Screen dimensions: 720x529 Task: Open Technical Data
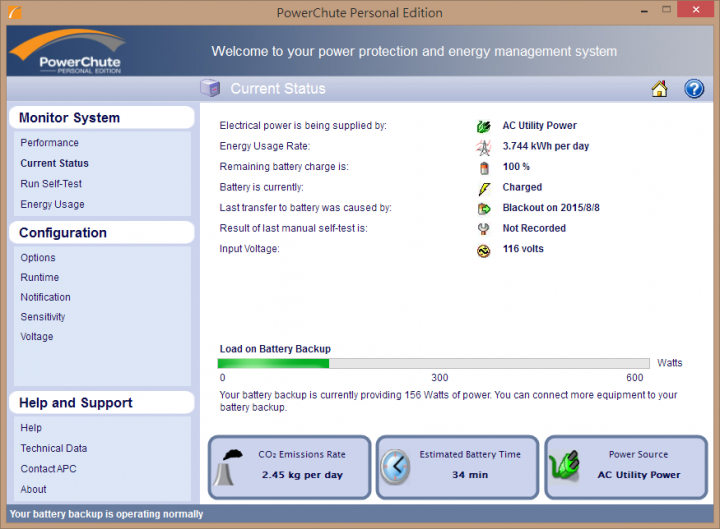coord(54,448)
